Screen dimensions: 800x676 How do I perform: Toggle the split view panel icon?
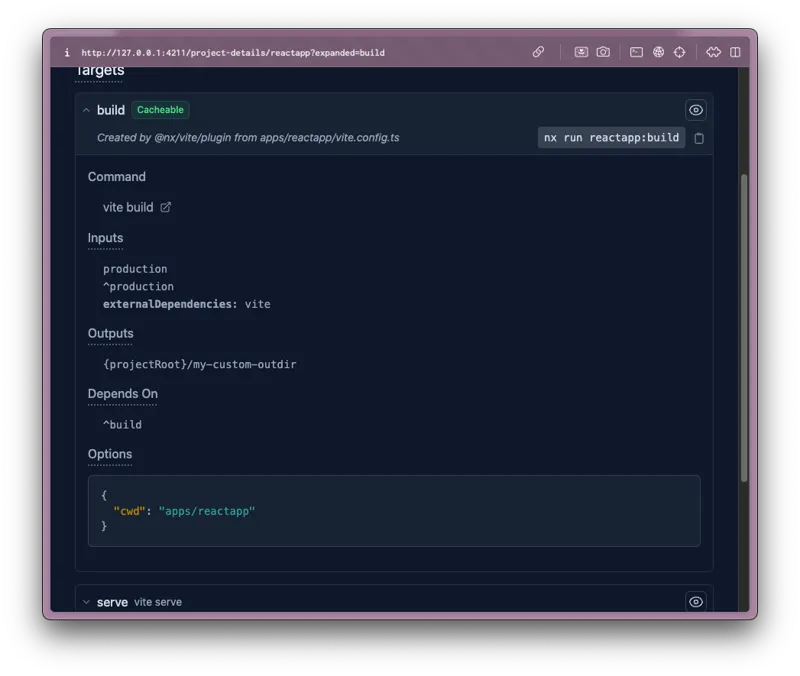(735, 52)
